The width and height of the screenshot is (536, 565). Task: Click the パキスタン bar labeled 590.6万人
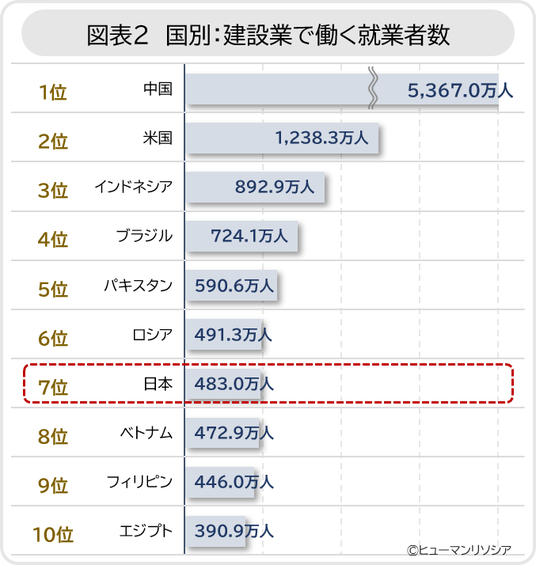pos(232,285)
